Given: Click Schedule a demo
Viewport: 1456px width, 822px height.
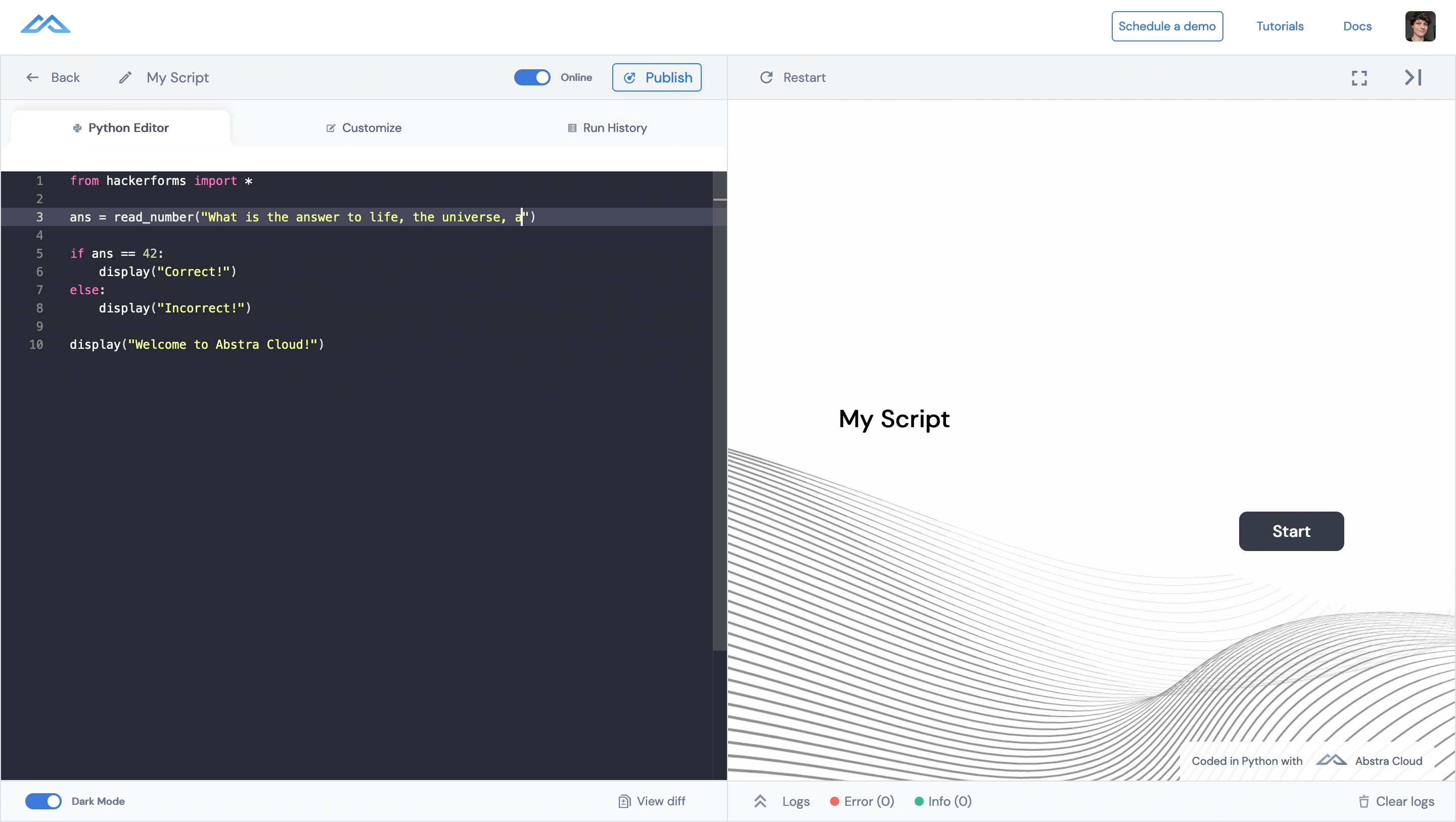Looking at the screenshot, I should point(1167,26).
